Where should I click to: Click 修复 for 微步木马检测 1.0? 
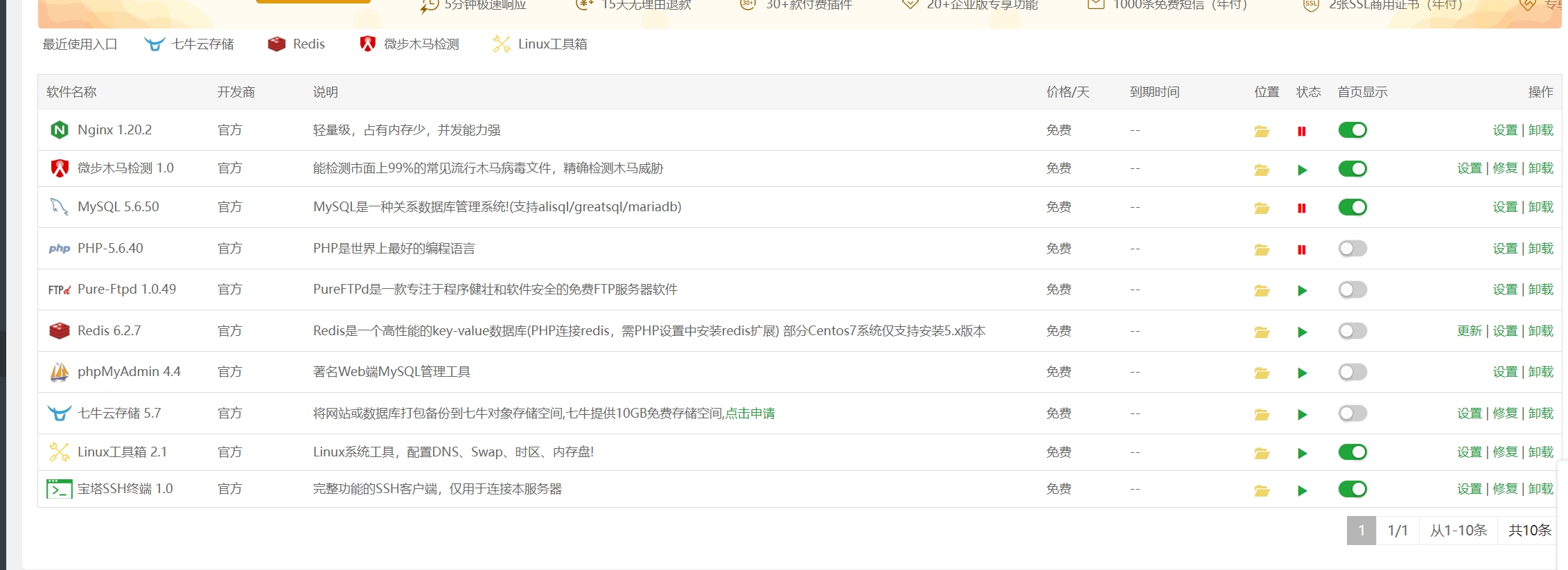click(1505, 168)
